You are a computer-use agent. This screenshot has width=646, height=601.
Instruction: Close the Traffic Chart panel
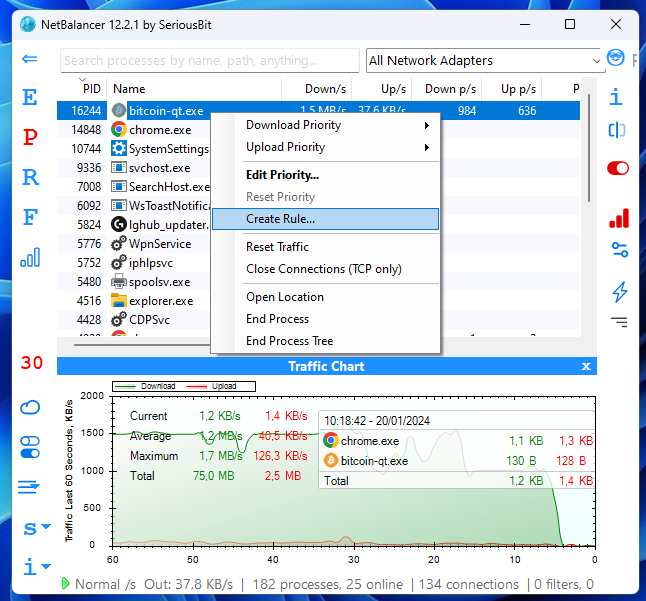coord(586,366)
